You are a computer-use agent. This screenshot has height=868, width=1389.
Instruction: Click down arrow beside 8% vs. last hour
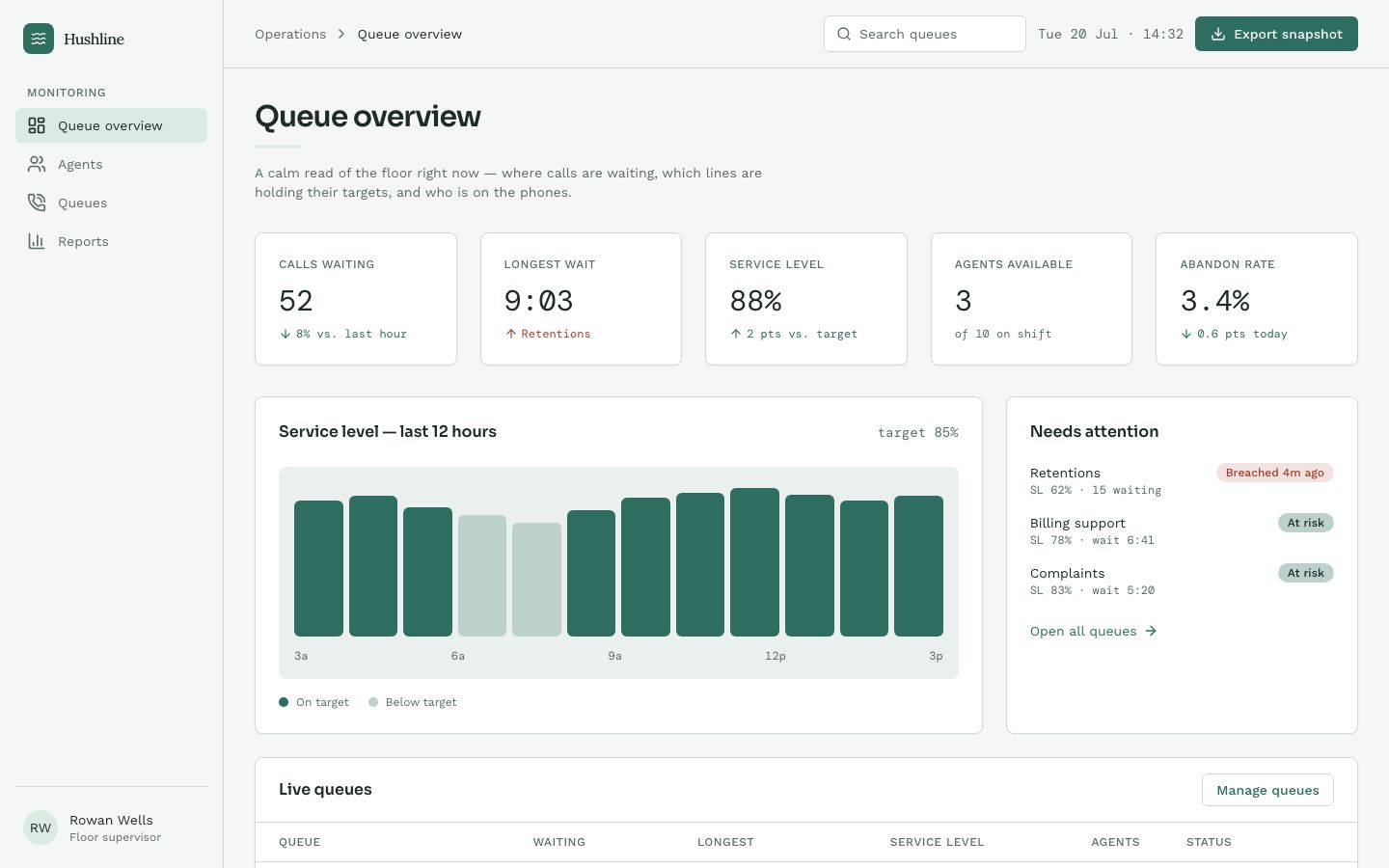pos(286,334)
